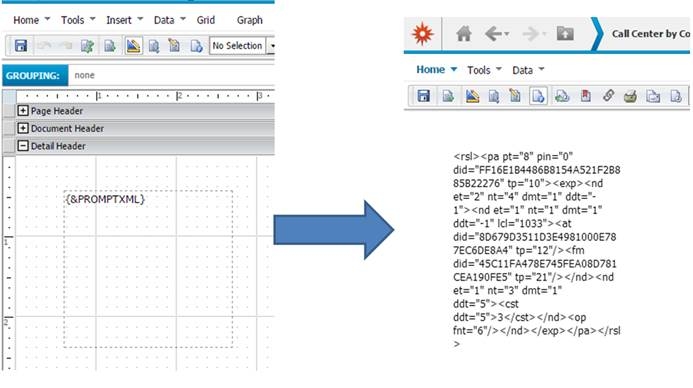Click the grouping field showing none

point(171,76)
